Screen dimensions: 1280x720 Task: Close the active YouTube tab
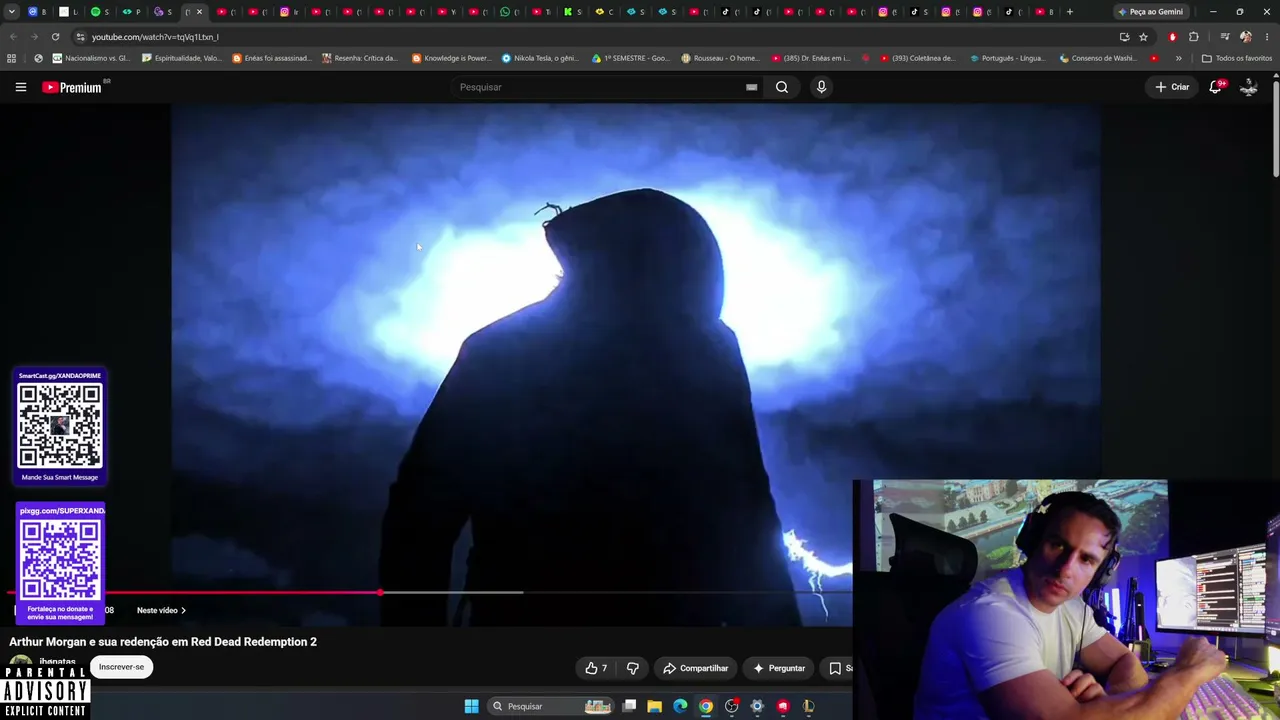(x=199, y=12)
